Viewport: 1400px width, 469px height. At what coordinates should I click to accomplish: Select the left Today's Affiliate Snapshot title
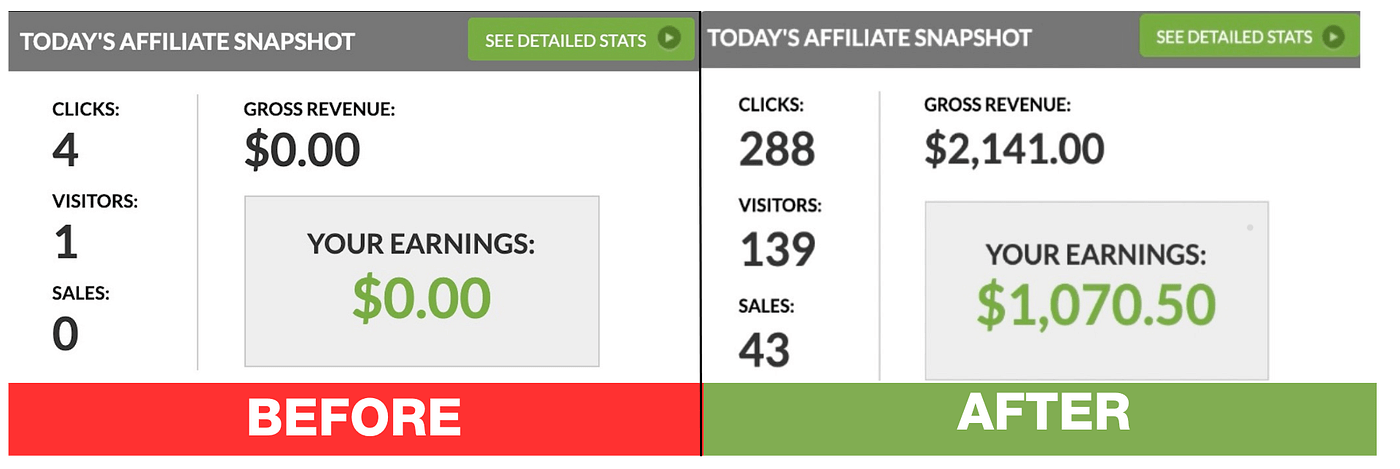click(187, 42)
